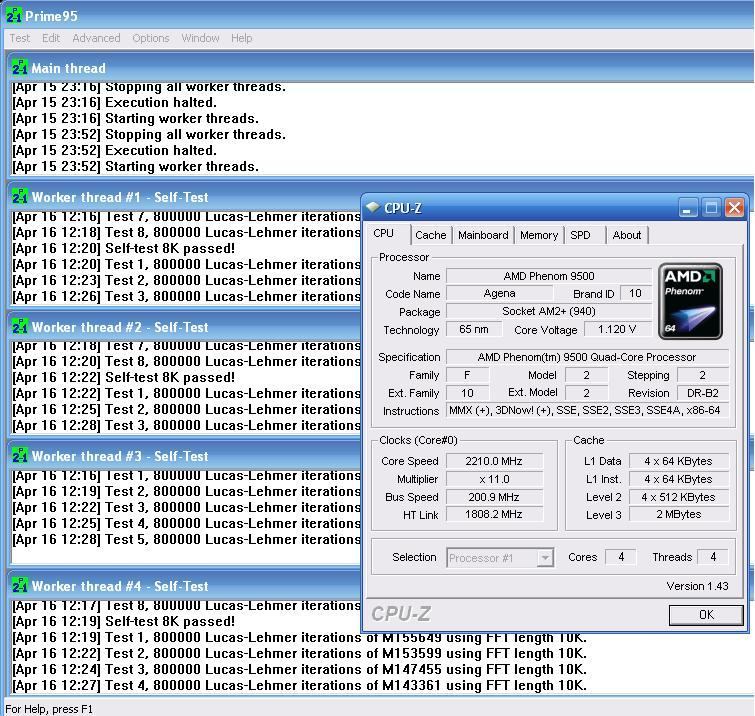Viewport: 755px width, 716px height.
Task: Click the Technology value 65 nm
Action: point(474,329)
